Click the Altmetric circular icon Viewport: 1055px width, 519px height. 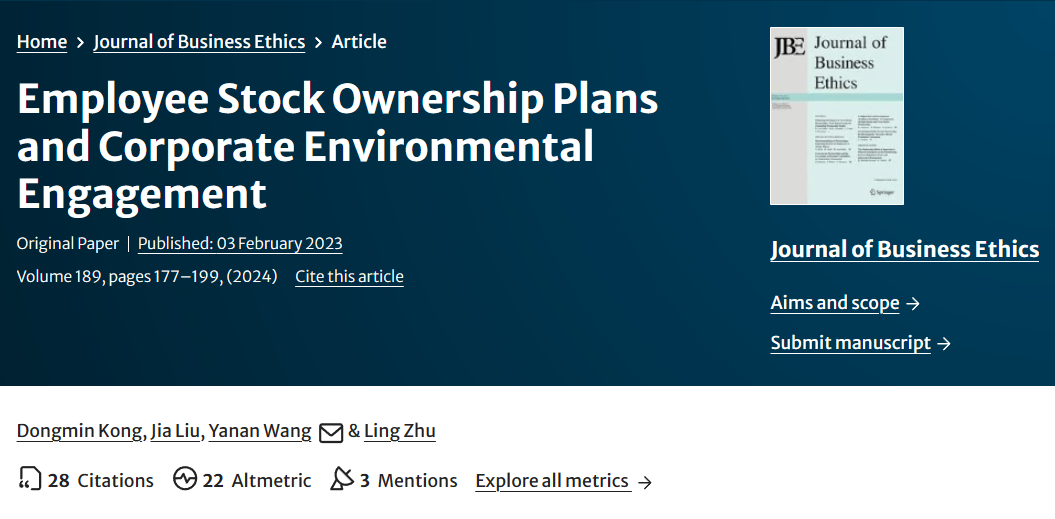tap(185, 479)
